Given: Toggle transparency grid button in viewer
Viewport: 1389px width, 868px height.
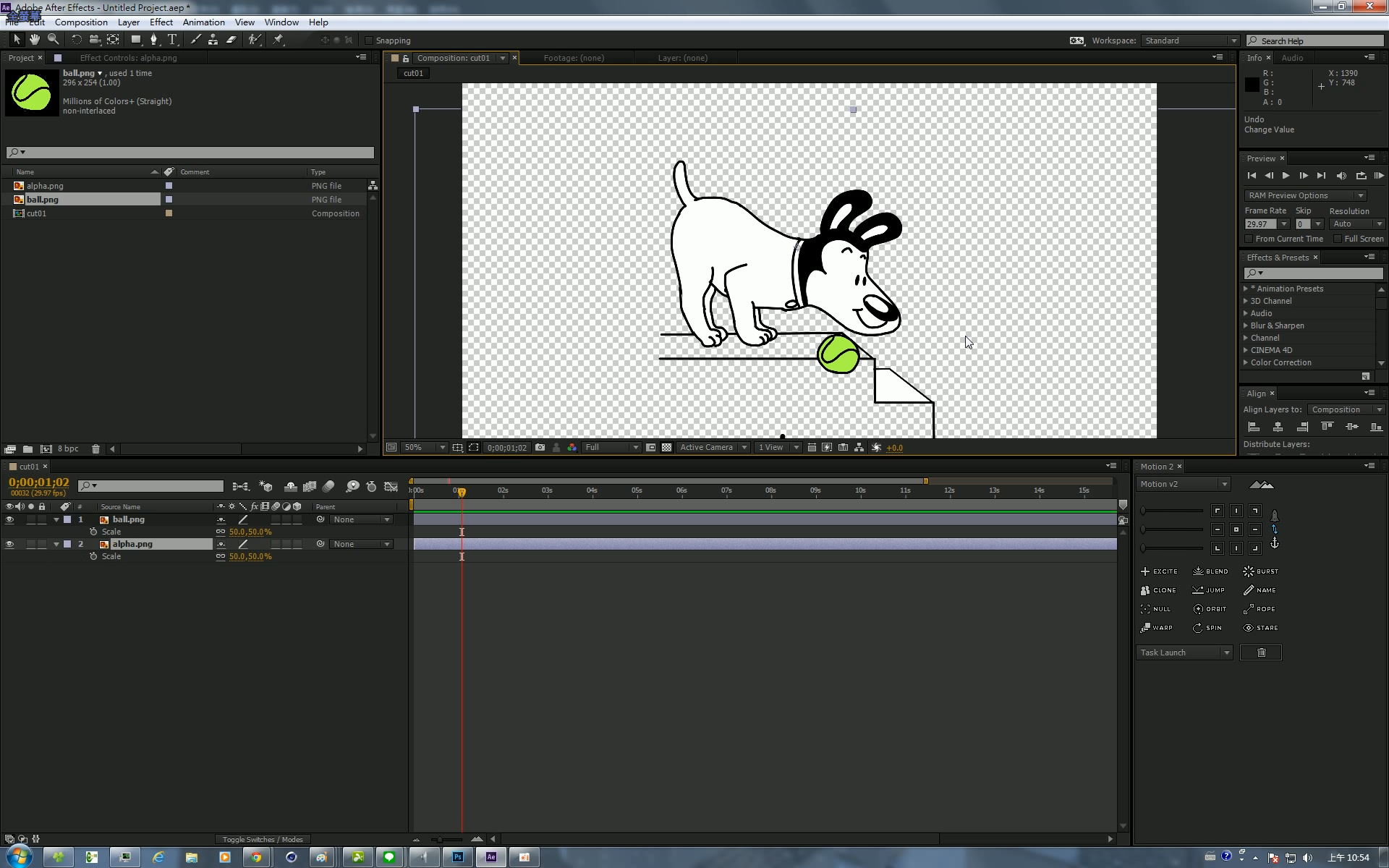Looking at the screenshot, I should (666, 448).
